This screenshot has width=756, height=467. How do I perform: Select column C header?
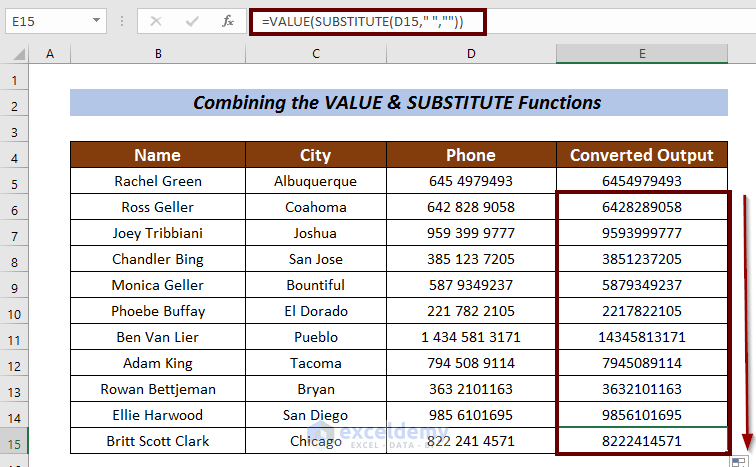pos(315,54)
